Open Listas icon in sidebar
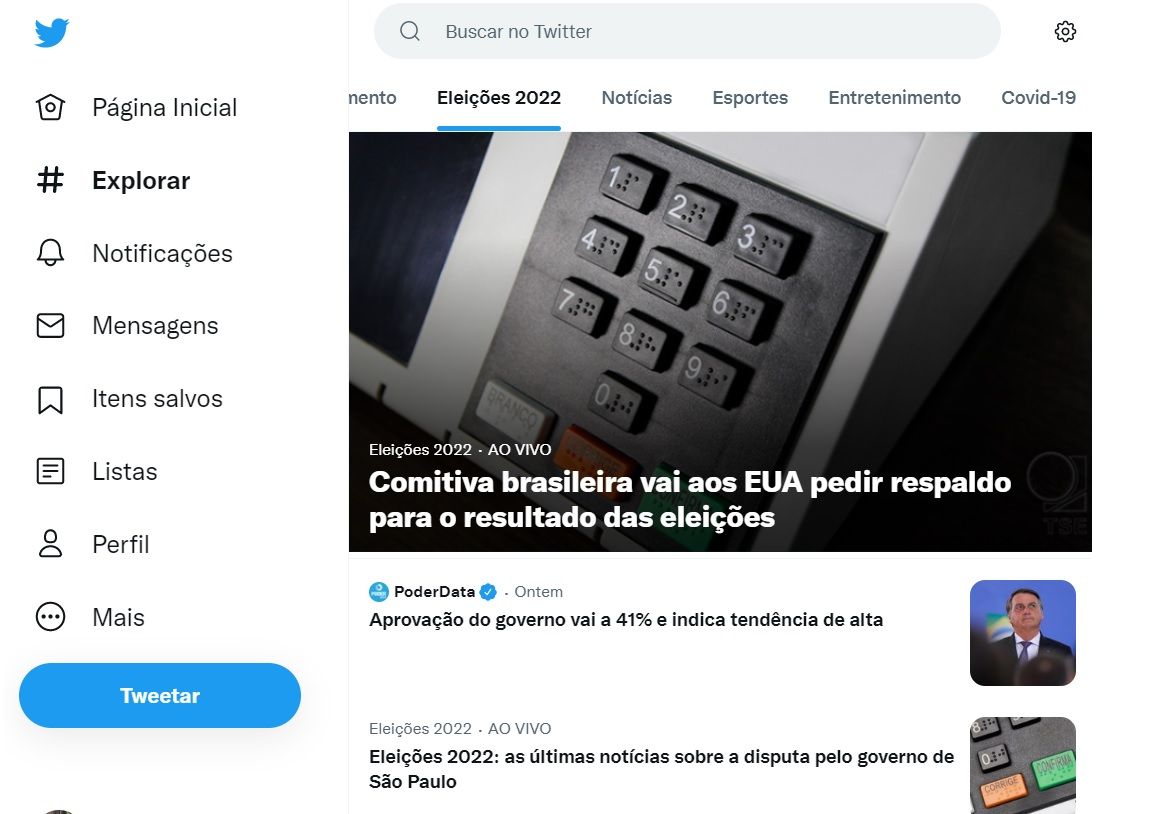Screen dimensions: 1152x814 [51, 471]
